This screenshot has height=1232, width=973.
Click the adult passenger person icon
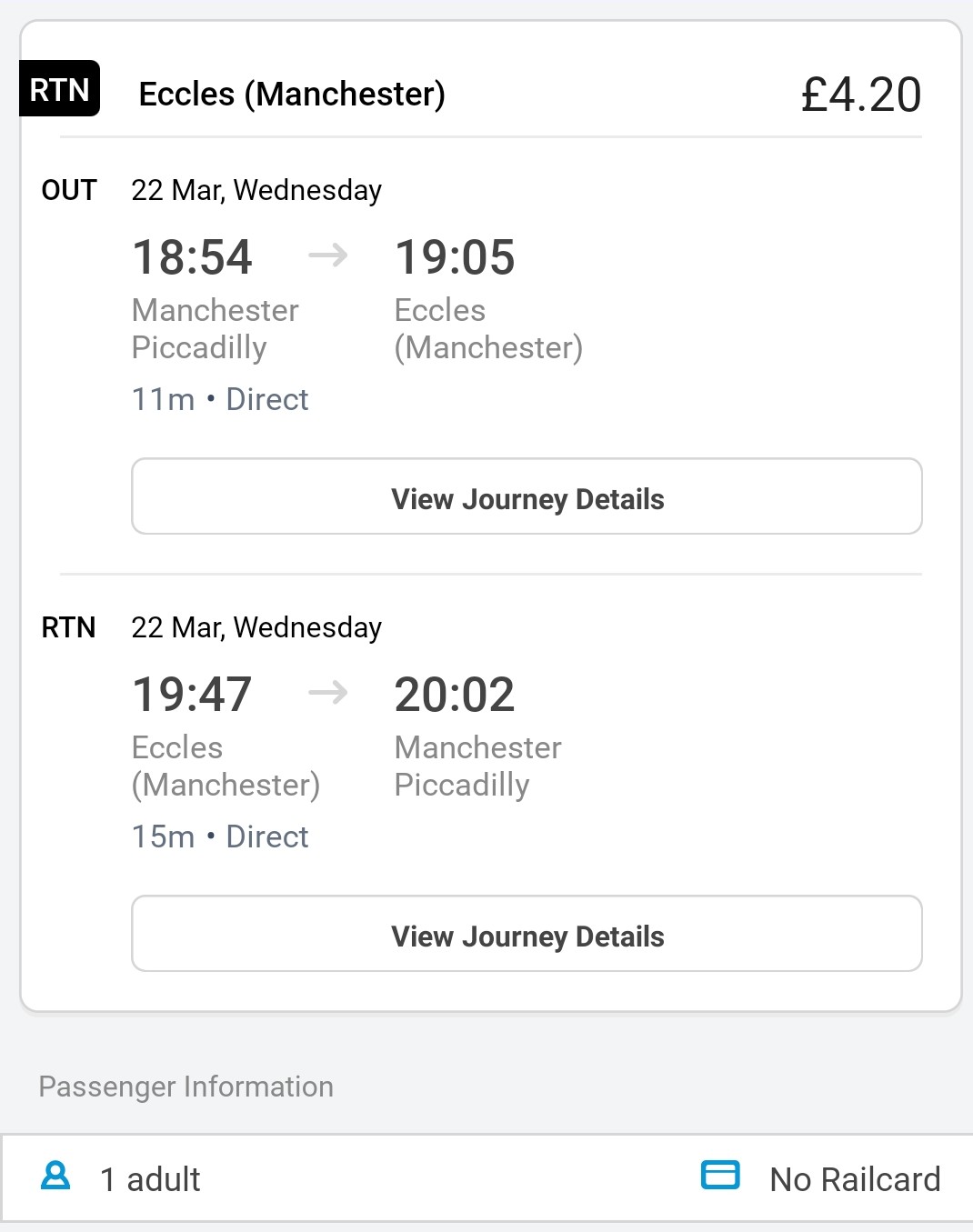[55, 1176]
